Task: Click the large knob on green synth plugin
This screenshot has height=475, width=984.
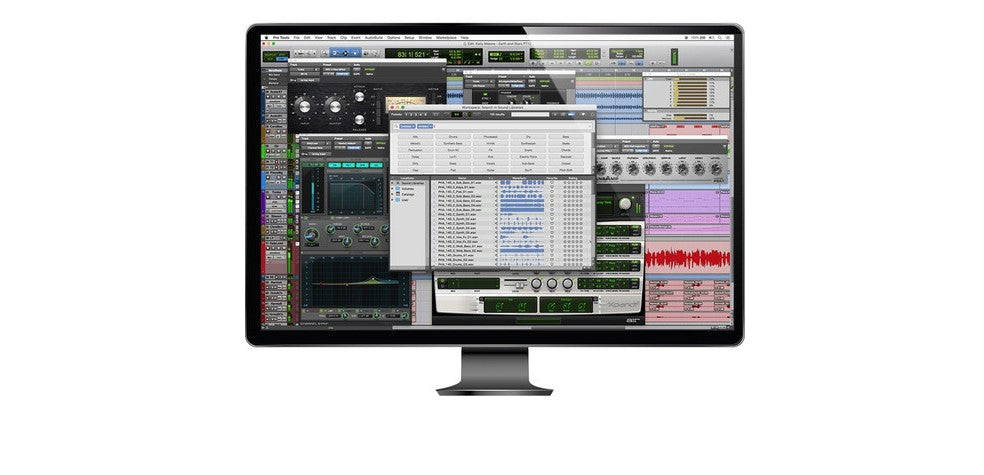Action: [626, 204]
